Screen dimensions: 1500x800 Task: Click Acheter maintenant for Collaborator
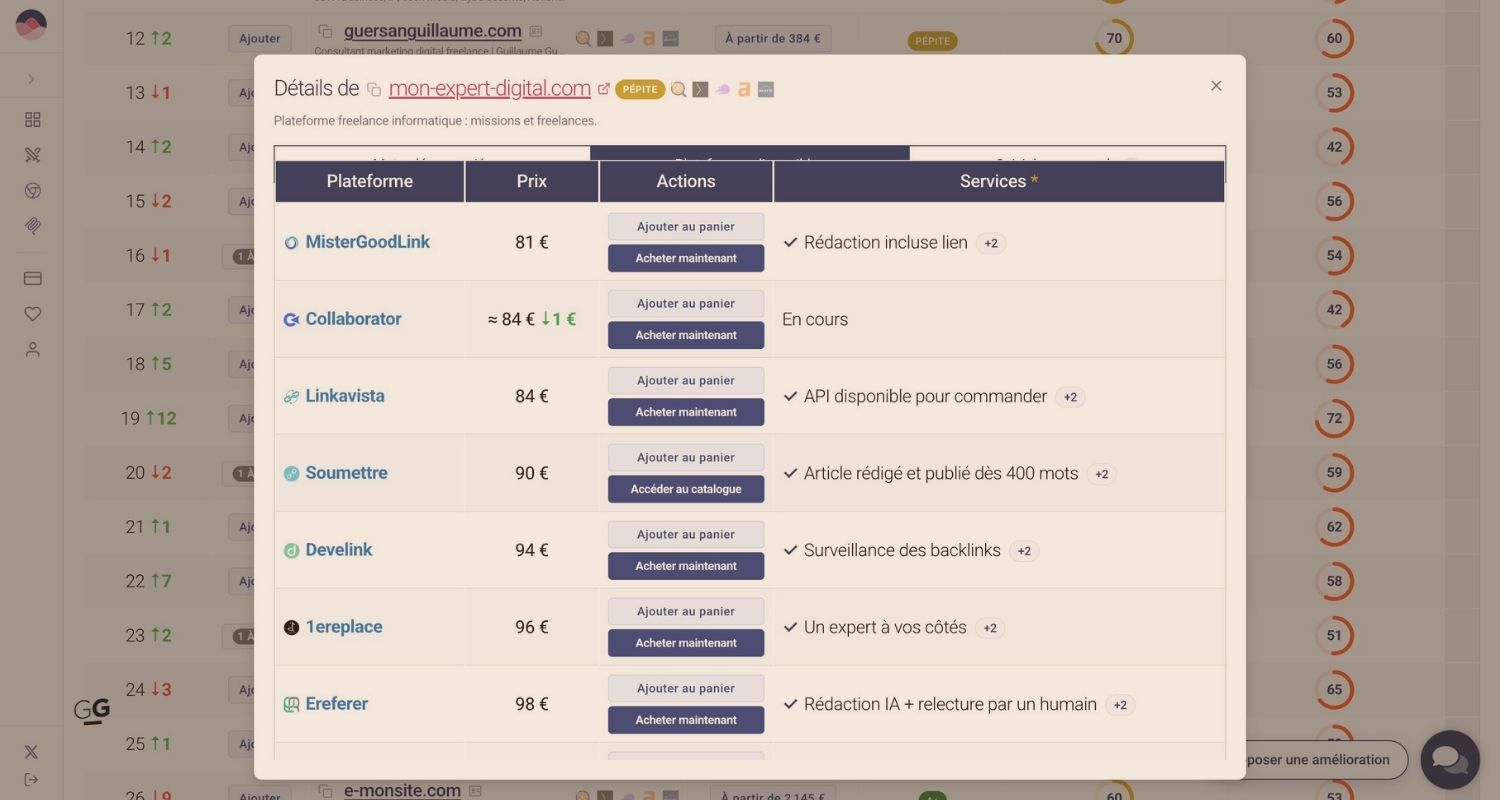pyautogui.click(x=686, y=335)
